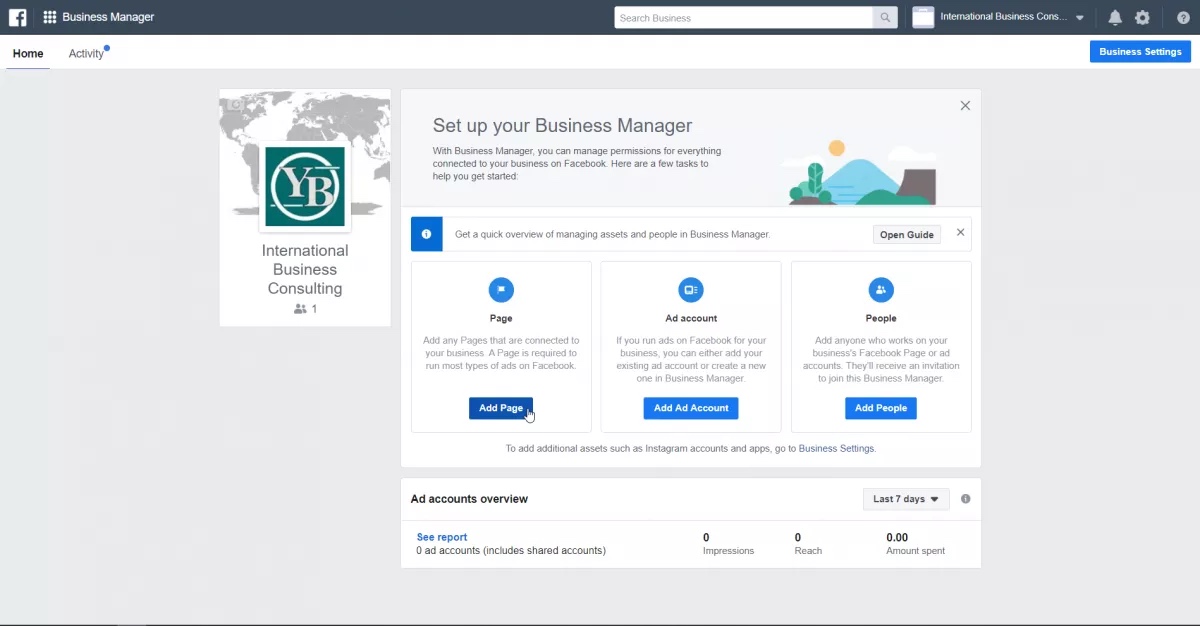Click the Open Guide button
Screen dimensions: 1200x626
[x=907, y=235]
